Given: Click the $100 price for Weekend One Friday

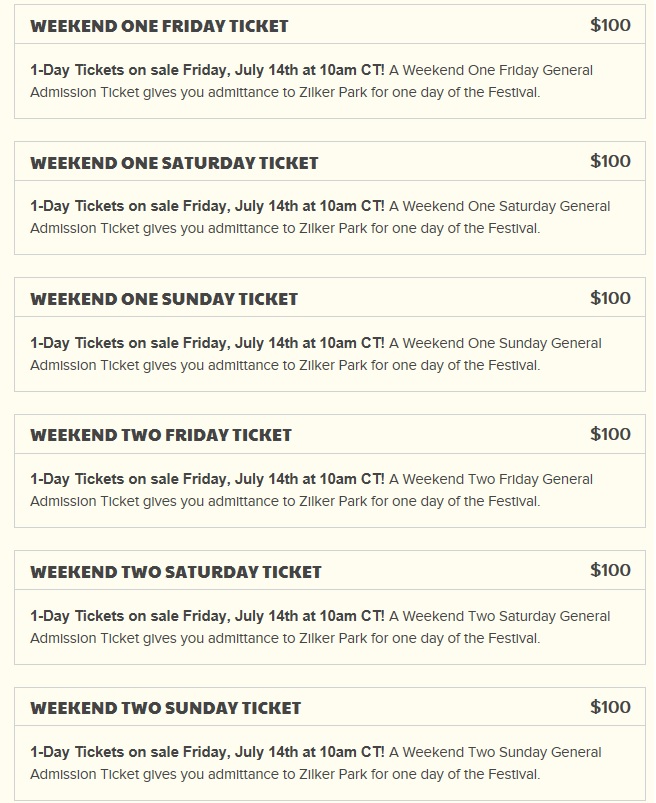Looking at the screenshot, I should coord(610,25).
